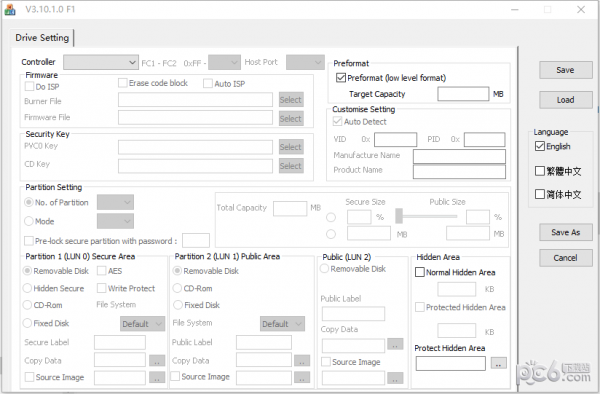The height and width of the screenshot is (394, 600).
Task: Click Select button for Burner File
Action: (x=291, y=100)
